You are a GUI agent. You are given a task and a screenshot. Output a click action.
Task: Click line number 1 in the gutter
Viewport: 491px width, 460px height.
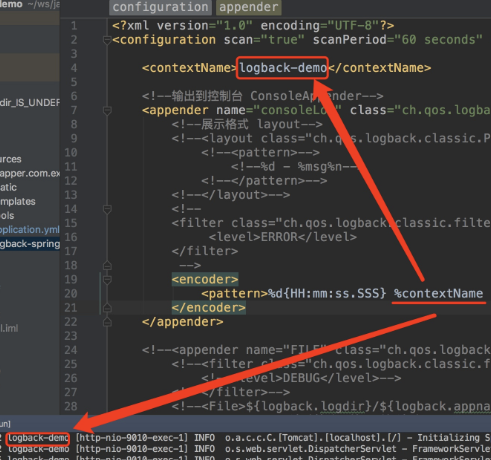coord(74,26)
